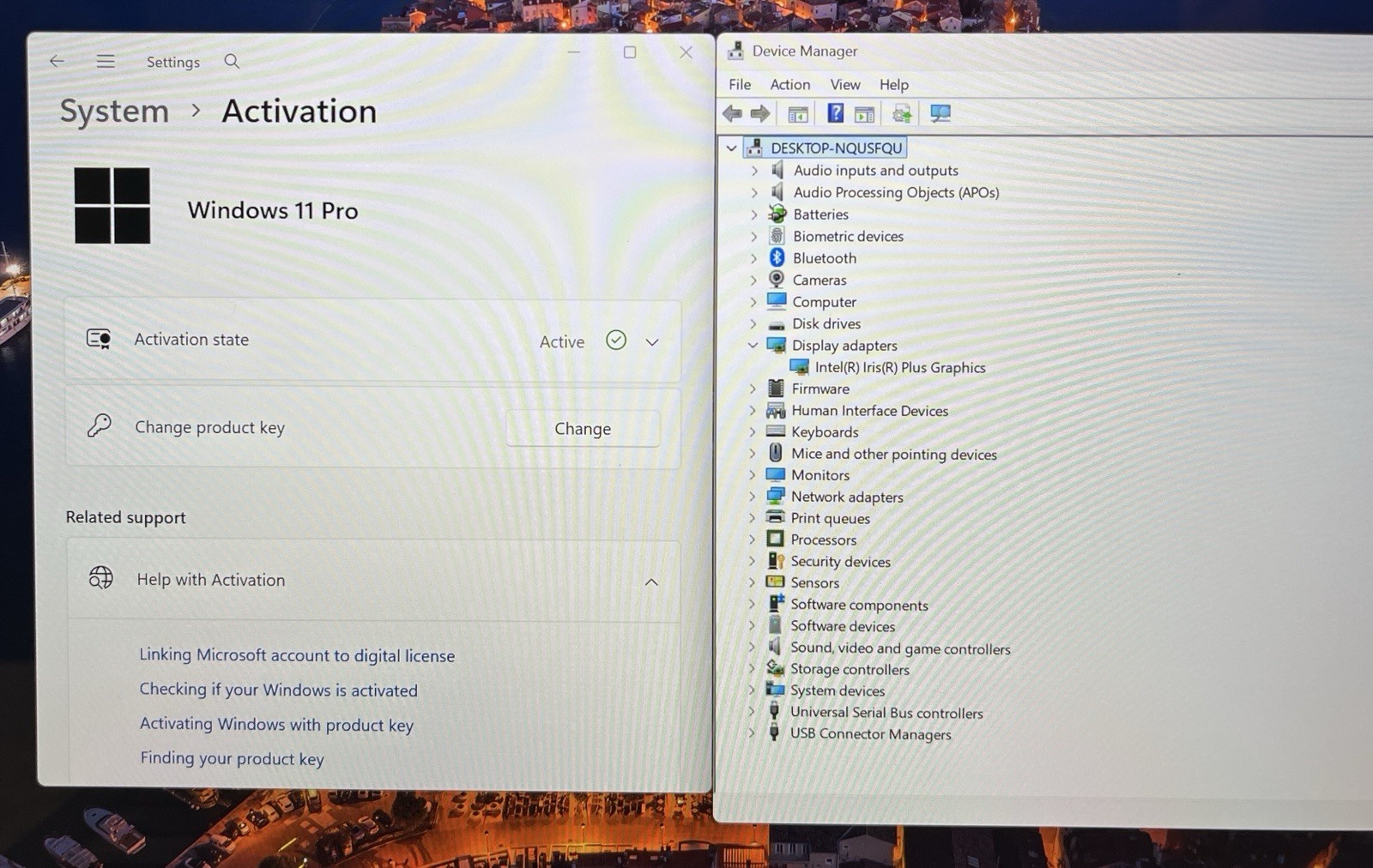Select the Computer tree item
The height and width of the screenshot is (868, 1373).
point(824,301)
